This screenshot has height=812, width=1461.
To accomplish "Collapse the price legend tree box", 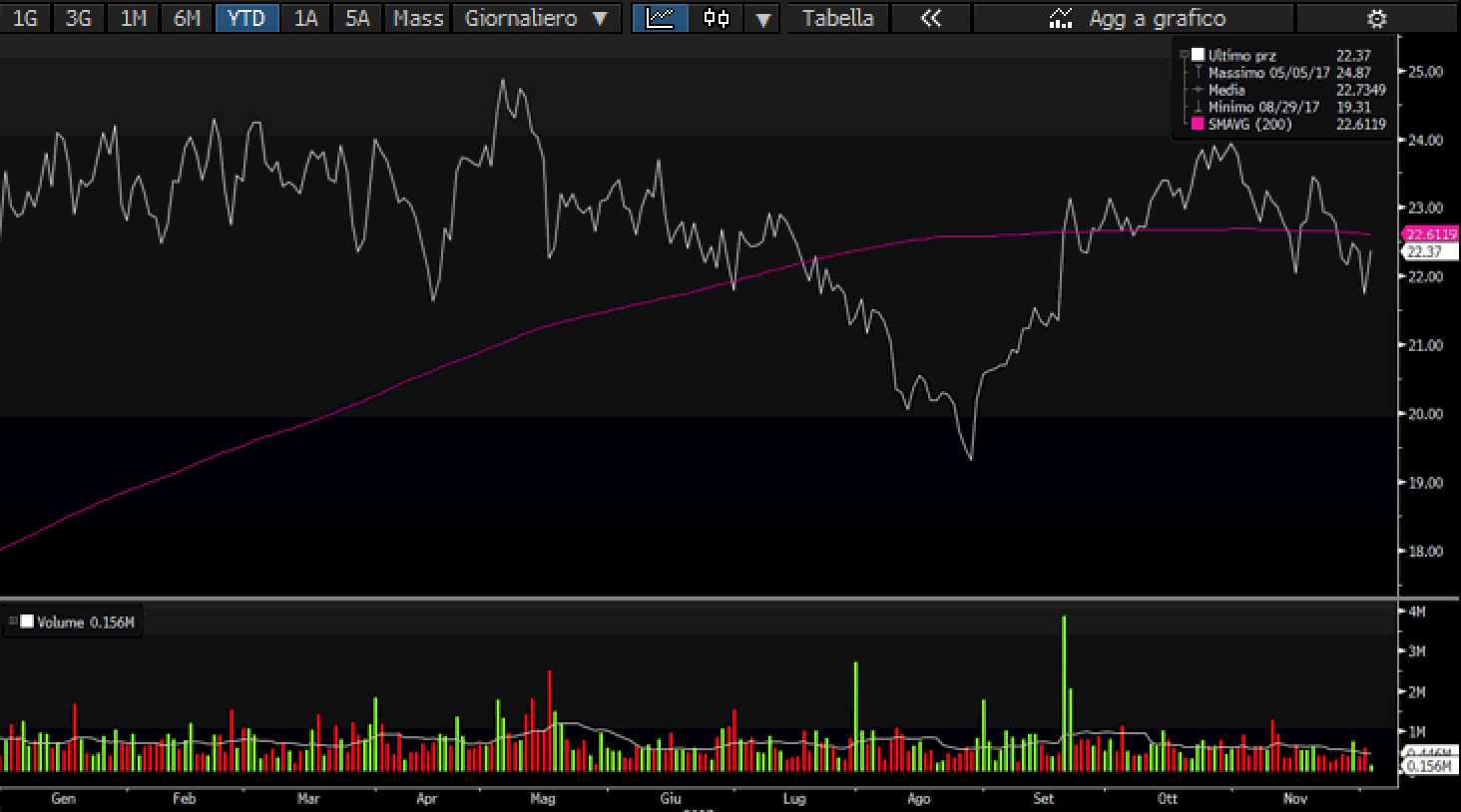I will pos(1184,56).
